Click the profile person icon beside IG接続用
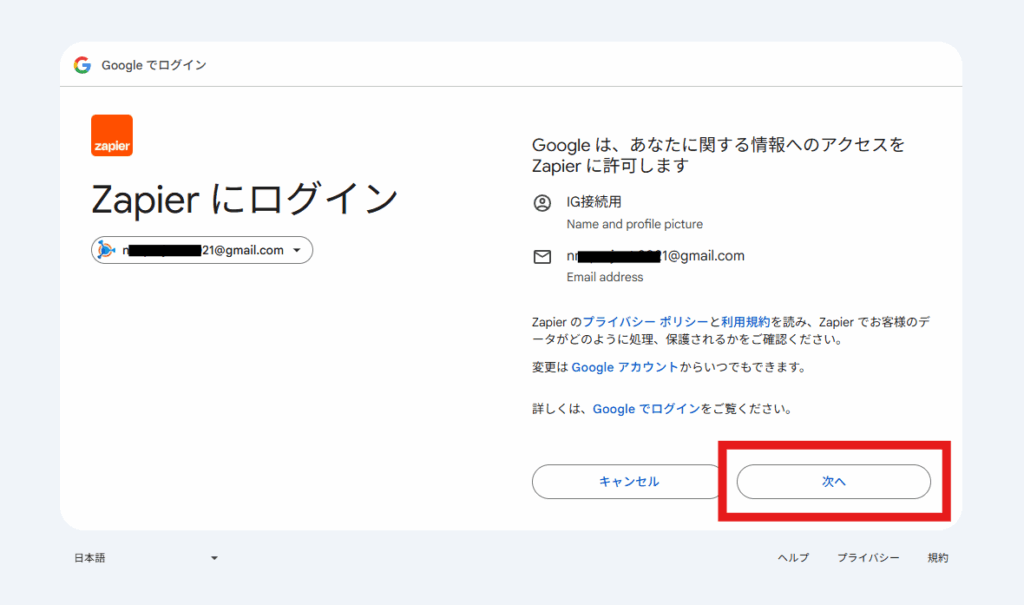This screenshot has height=605, width=1024. (542, 203)
